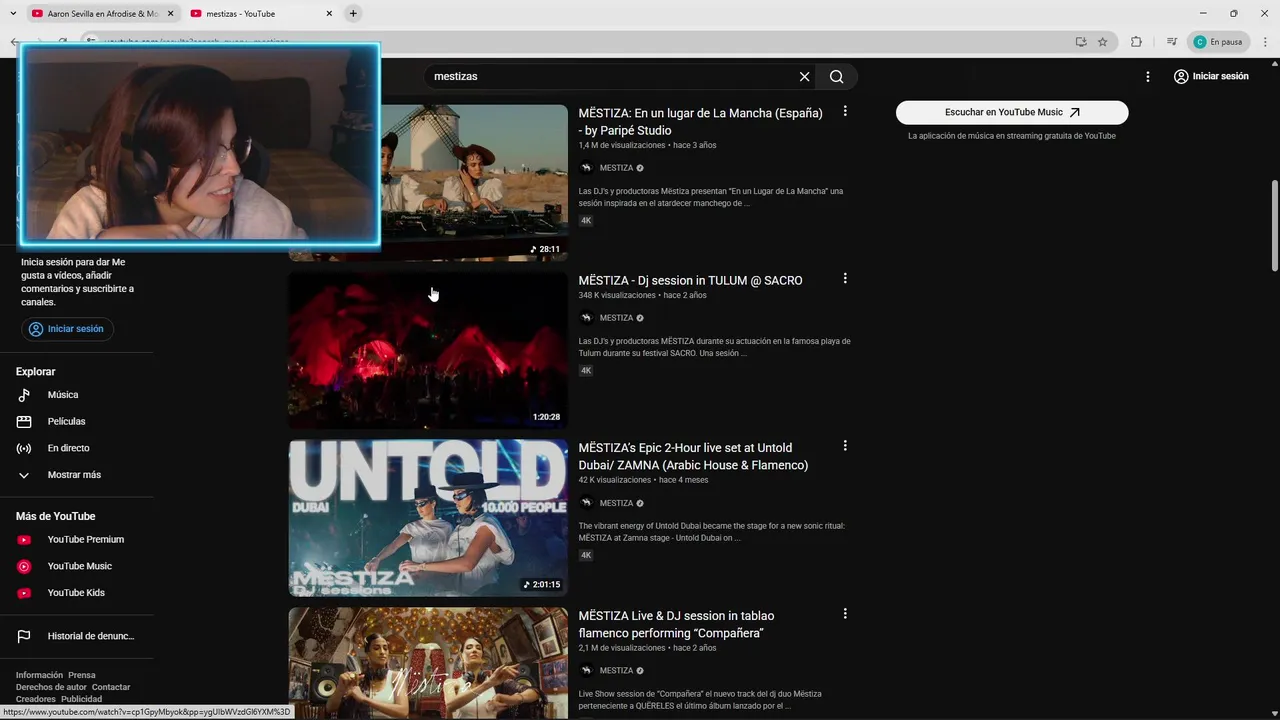
Task: Click the magnifying glass search button
Action: click(837, 76)
